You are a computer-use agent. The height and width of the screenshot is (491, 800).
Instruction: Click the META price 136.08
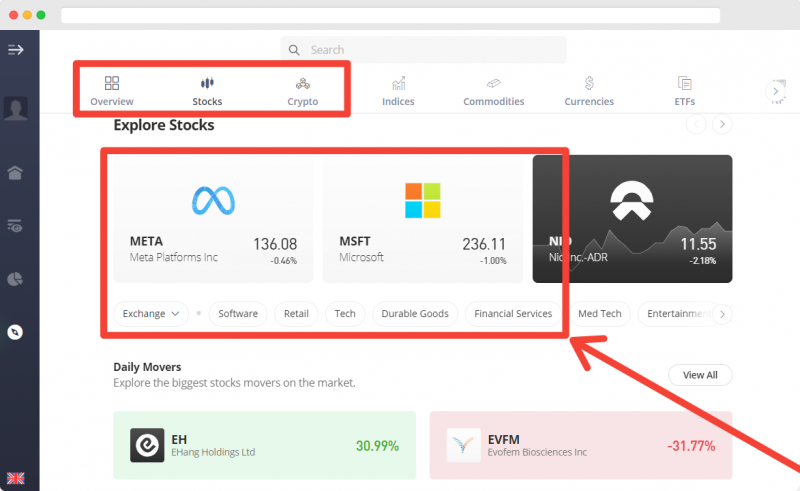(275, 244)
